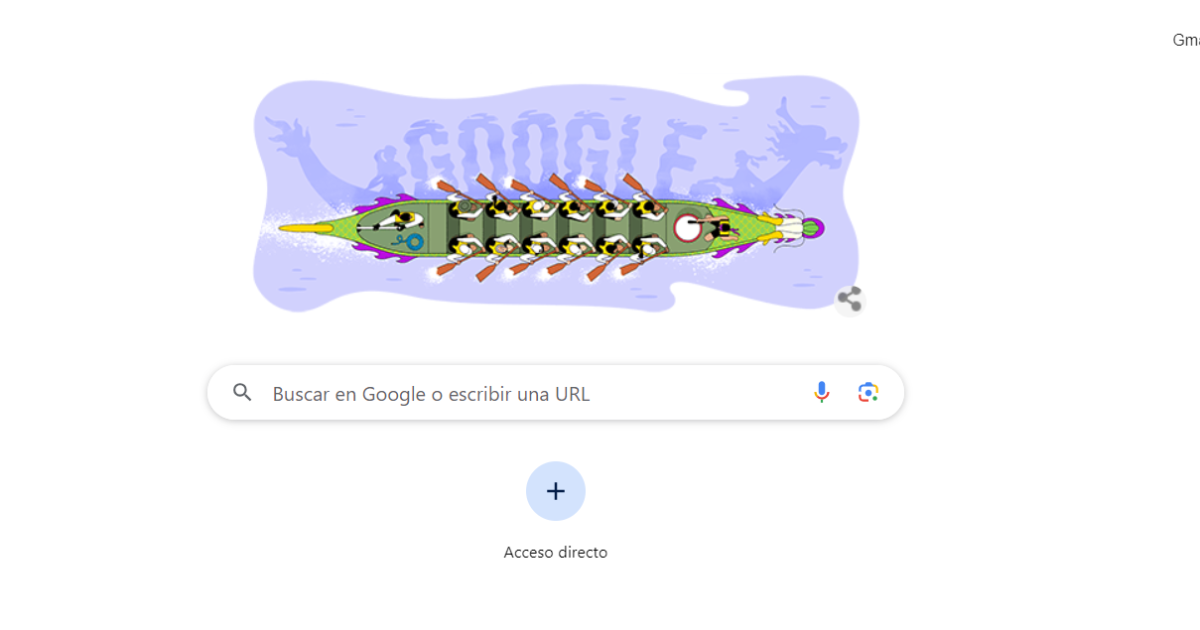The image size is (1200, 630).
Task: Open the Gmail link
Action: click(1186, 40)
